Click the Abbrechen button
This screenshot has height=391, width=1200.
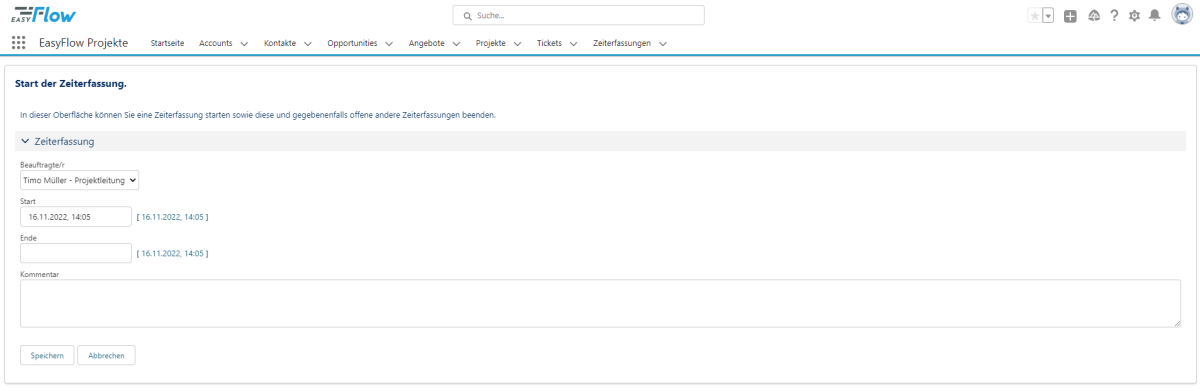(106, 355)
